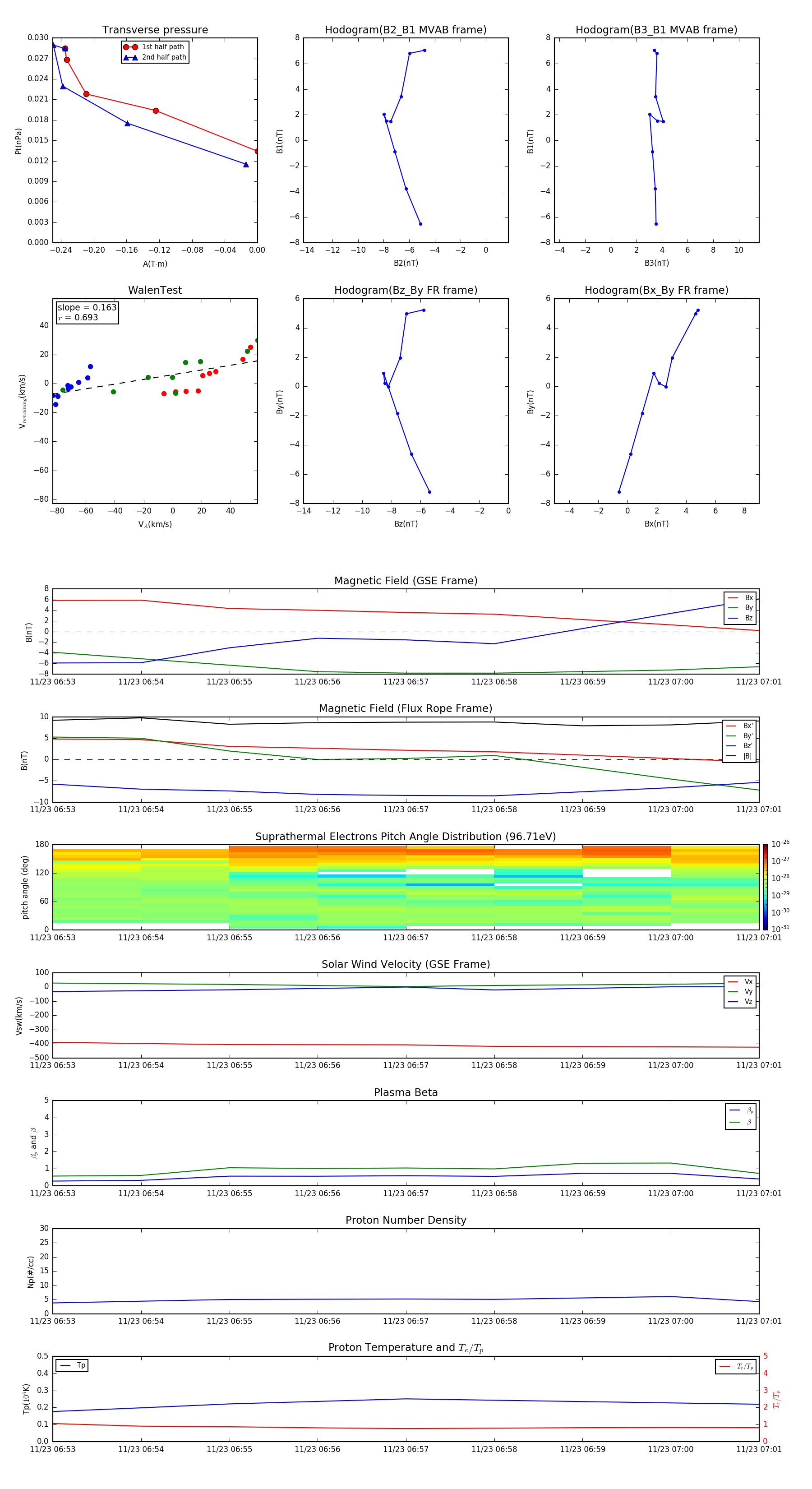Click the A(T·m) x-axis label
Image resolution: width=812 pixels, height=1489 pixels.
click(x=155, y=264)
